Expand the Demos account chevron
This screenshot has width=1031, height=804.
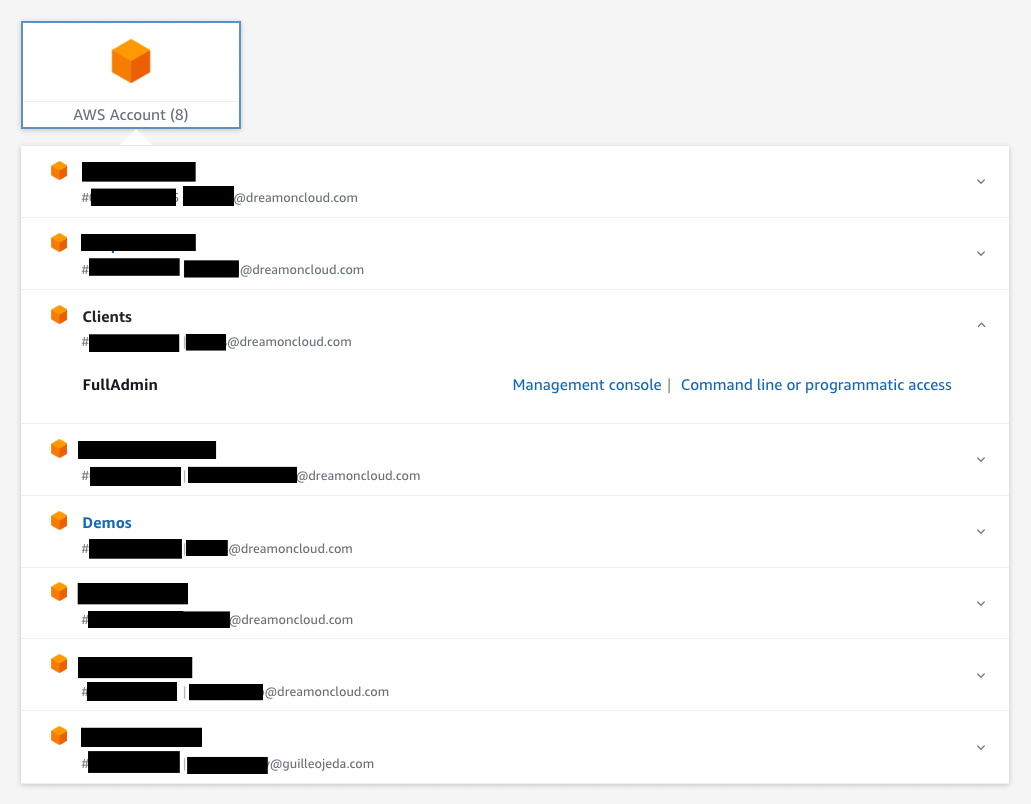tap(981, 531)
